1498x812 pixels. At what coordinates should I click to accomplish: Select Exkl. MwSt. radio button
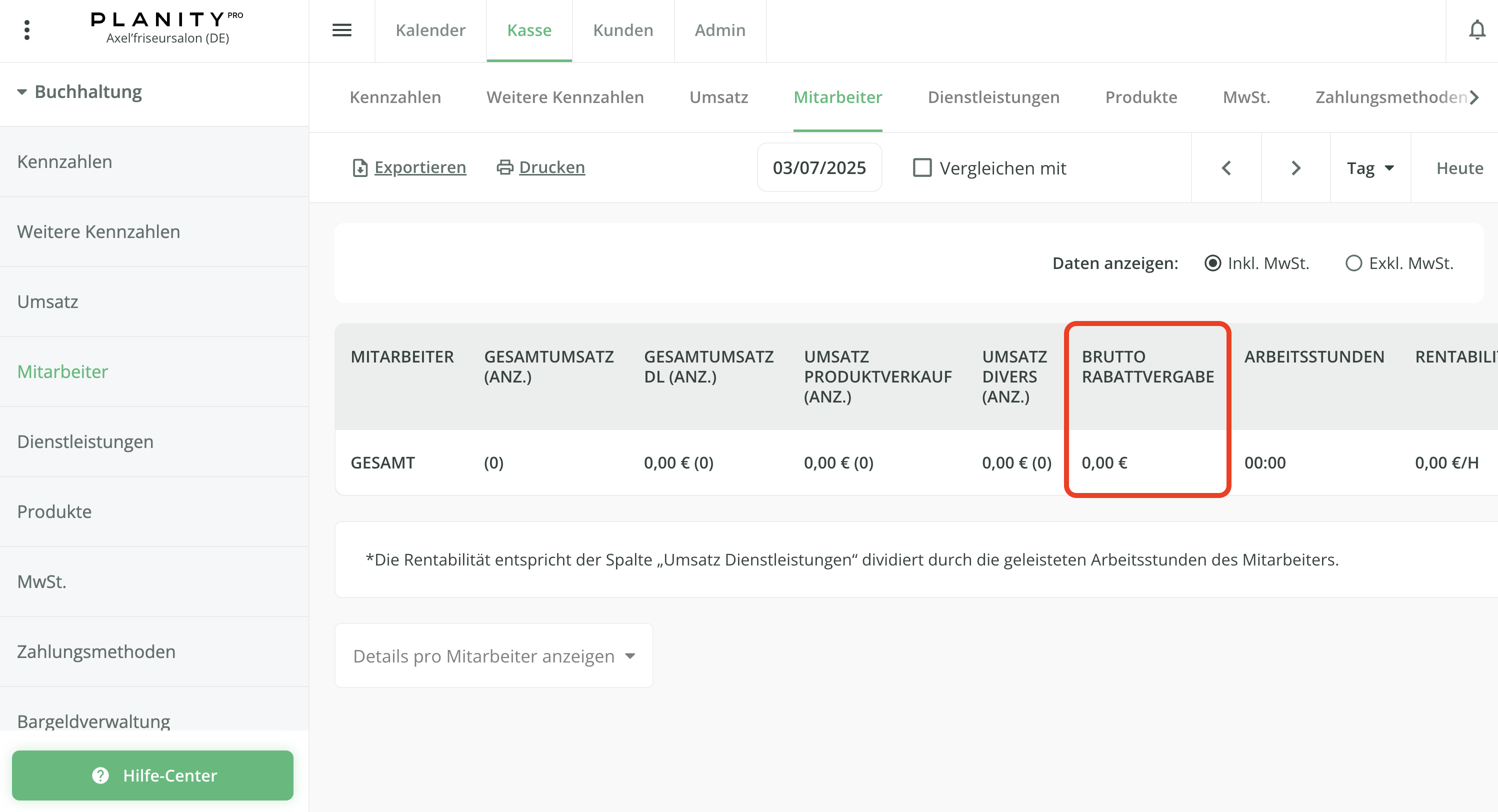click(1354, 263)
